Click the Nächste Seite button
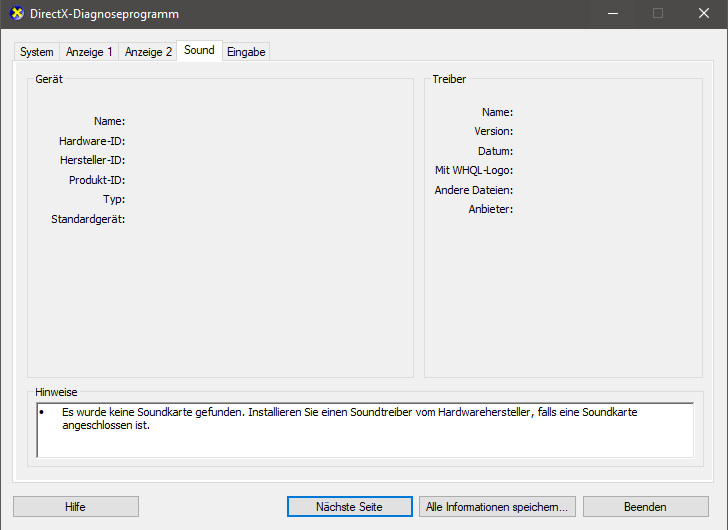Screen dimensions: 728x530 coord(350,506)
